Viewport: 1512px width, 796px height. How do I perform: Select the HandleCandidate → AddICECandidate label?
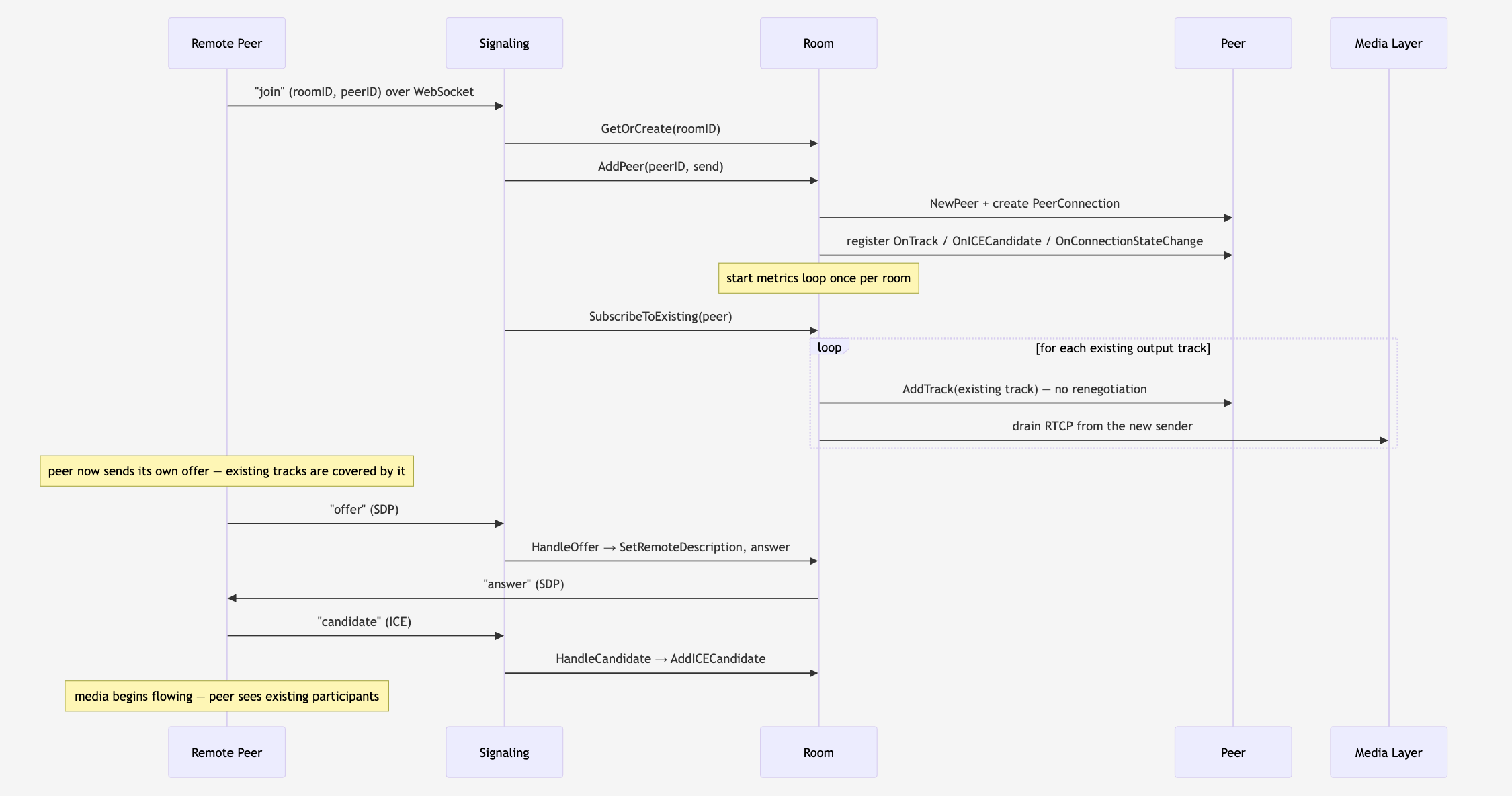pos(661,659)
